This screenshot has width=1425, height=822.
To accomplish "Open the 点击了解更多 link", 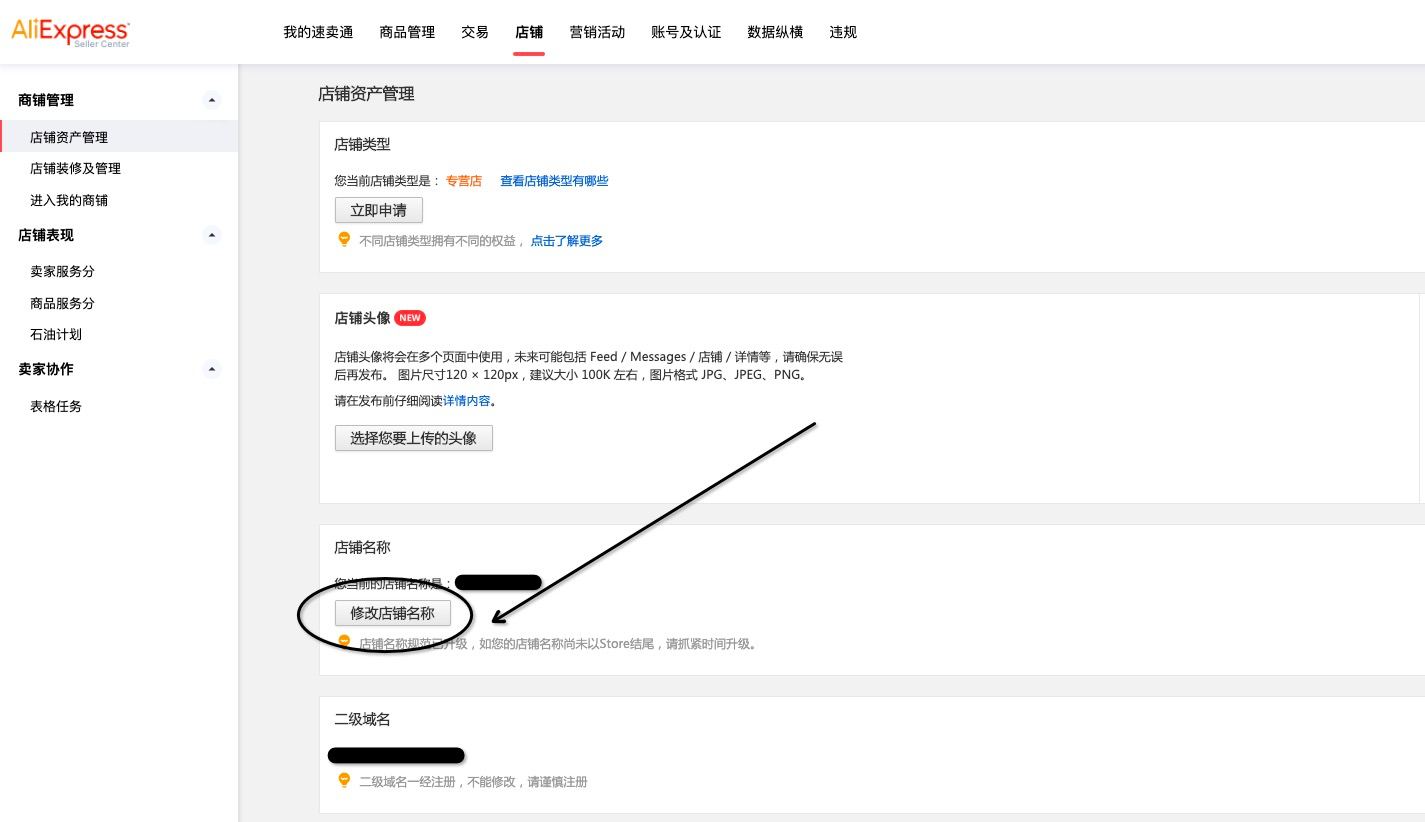I will 567,241.
